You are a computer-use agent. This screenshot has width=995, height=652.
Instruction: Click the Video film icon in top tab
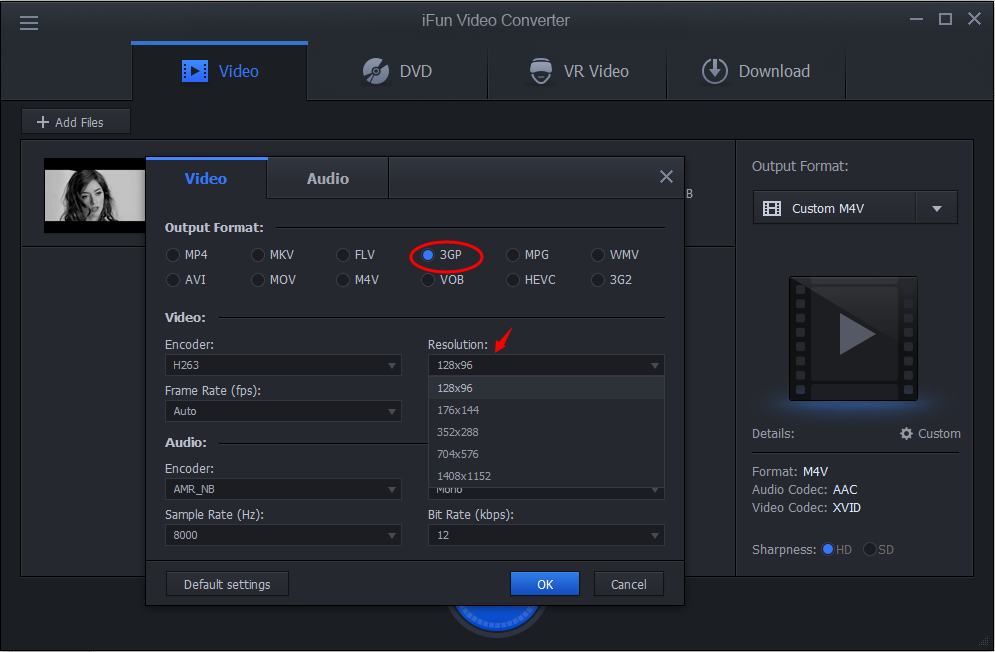195,71
